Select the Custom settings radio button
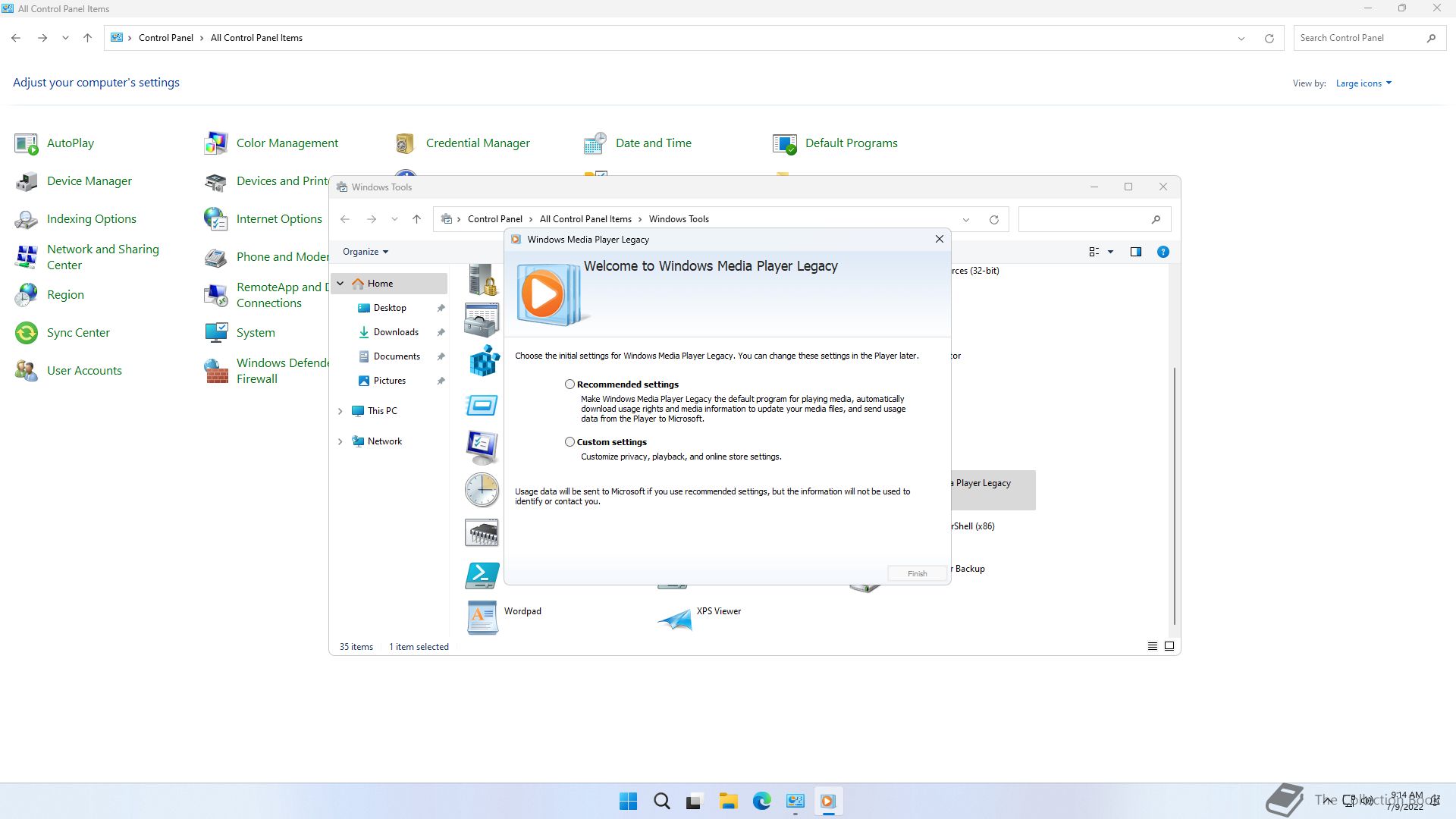The height and width of the screenshot is (819, 1456). click(x=570, y=442)
